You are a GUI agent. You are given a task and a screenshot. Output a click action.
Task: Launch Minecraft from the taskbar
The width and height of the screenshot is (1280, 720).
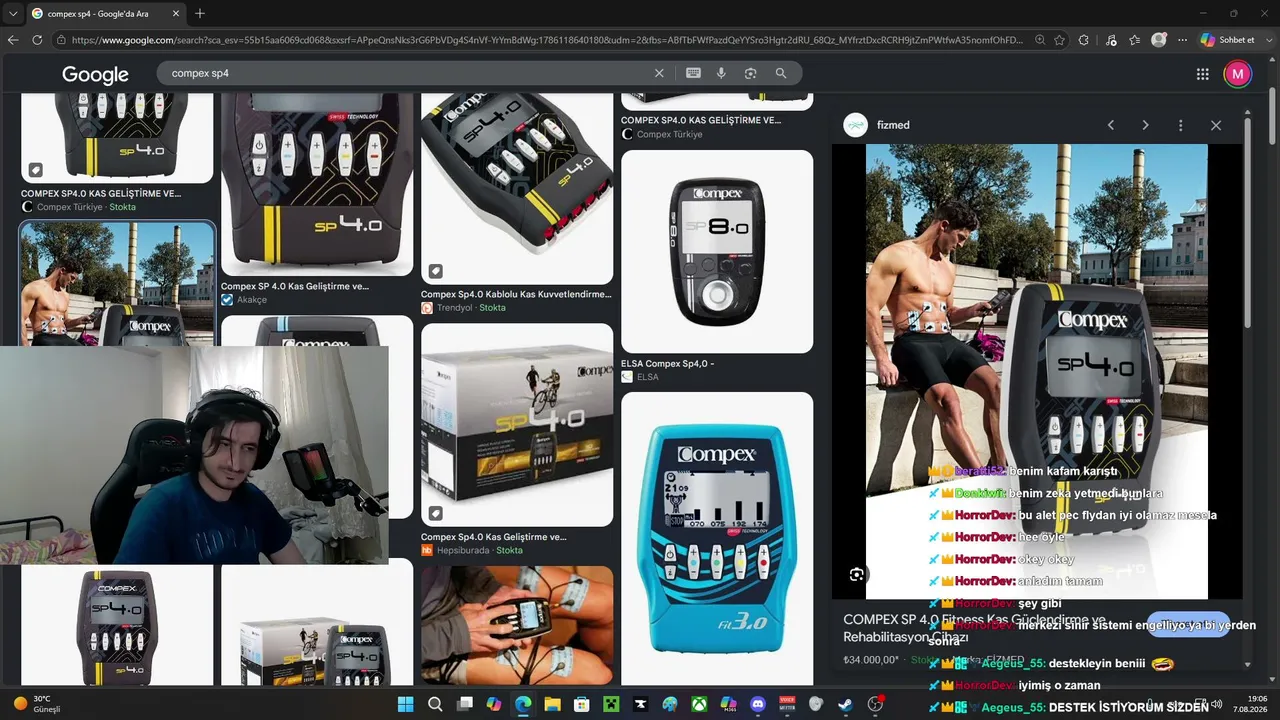[x=611, y=704]
